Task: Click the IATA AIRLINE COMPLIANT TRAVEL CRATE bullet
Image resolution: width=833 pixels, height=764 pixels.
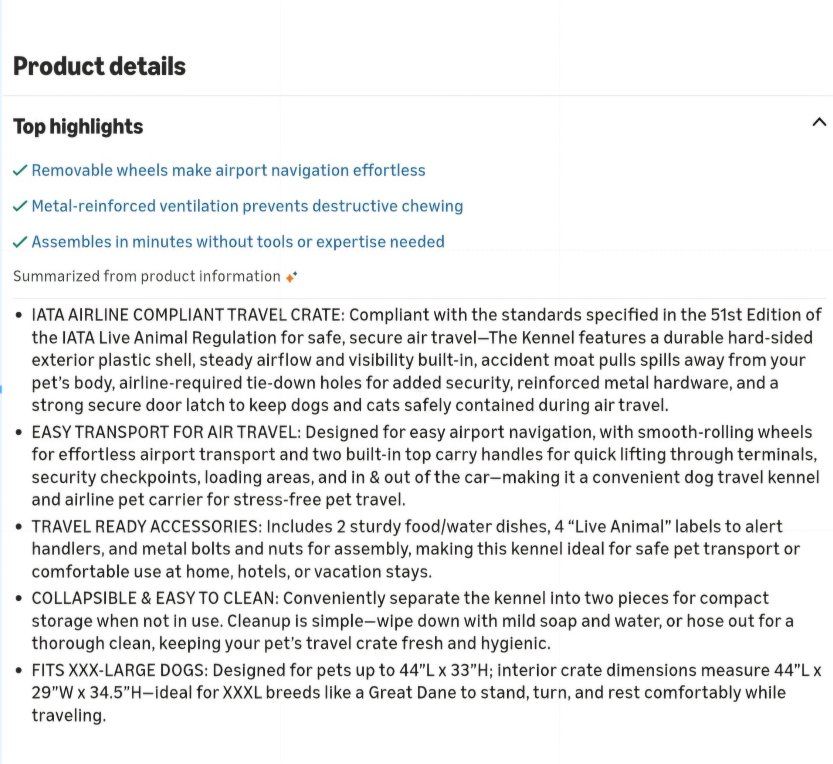Action: pyautogui.click(x=426, y=360)
